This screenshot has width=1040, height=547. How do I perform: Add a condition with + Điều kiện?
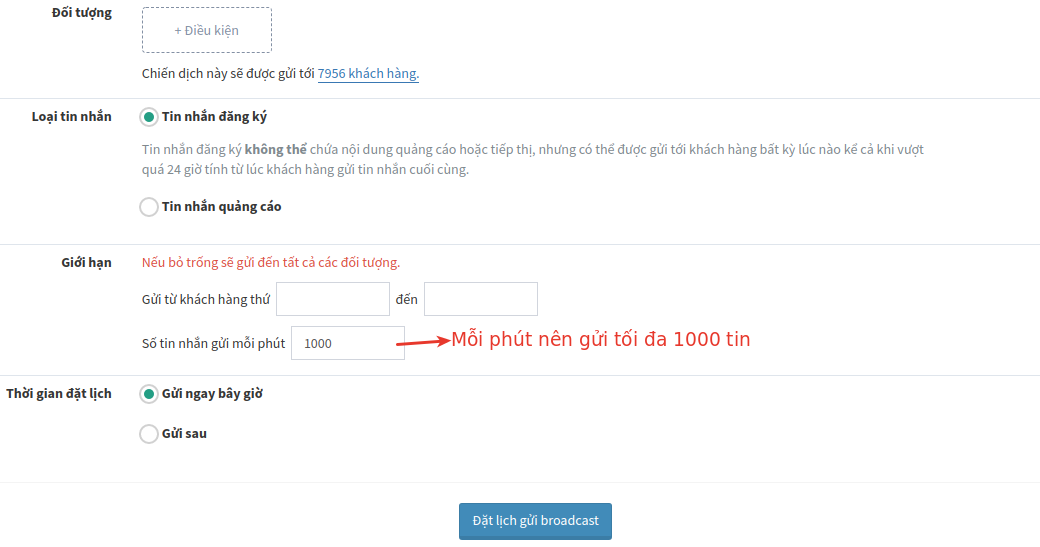(206, 30)
